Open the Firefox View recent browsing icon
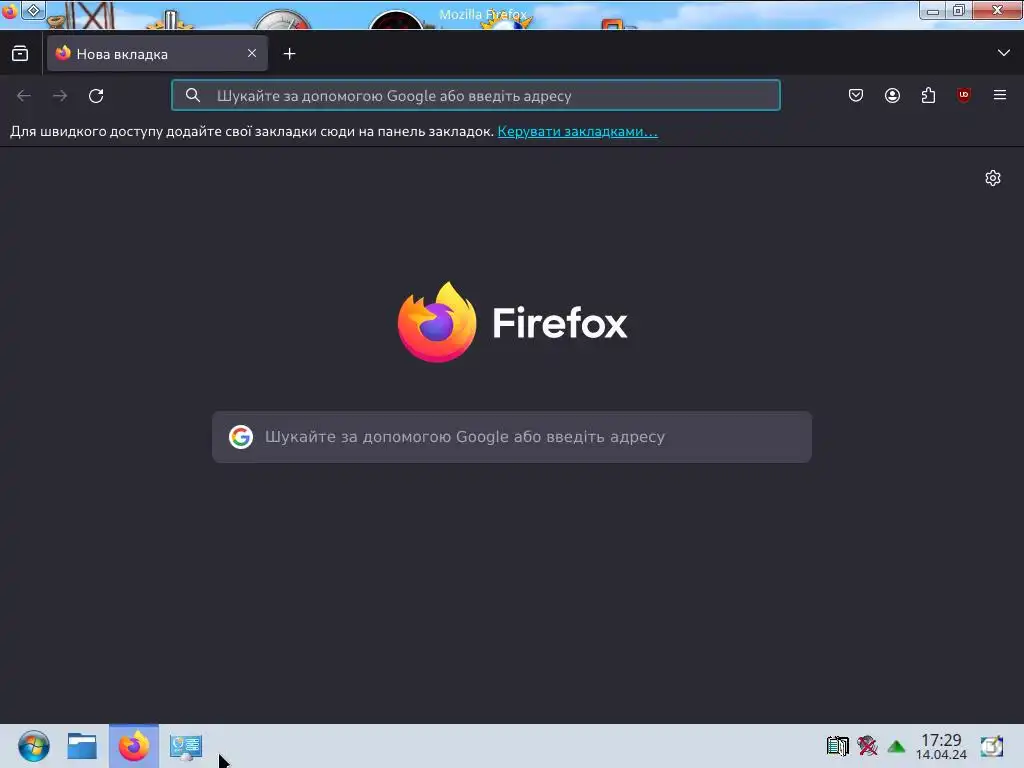1024x768 pixels. click(20, 54)
